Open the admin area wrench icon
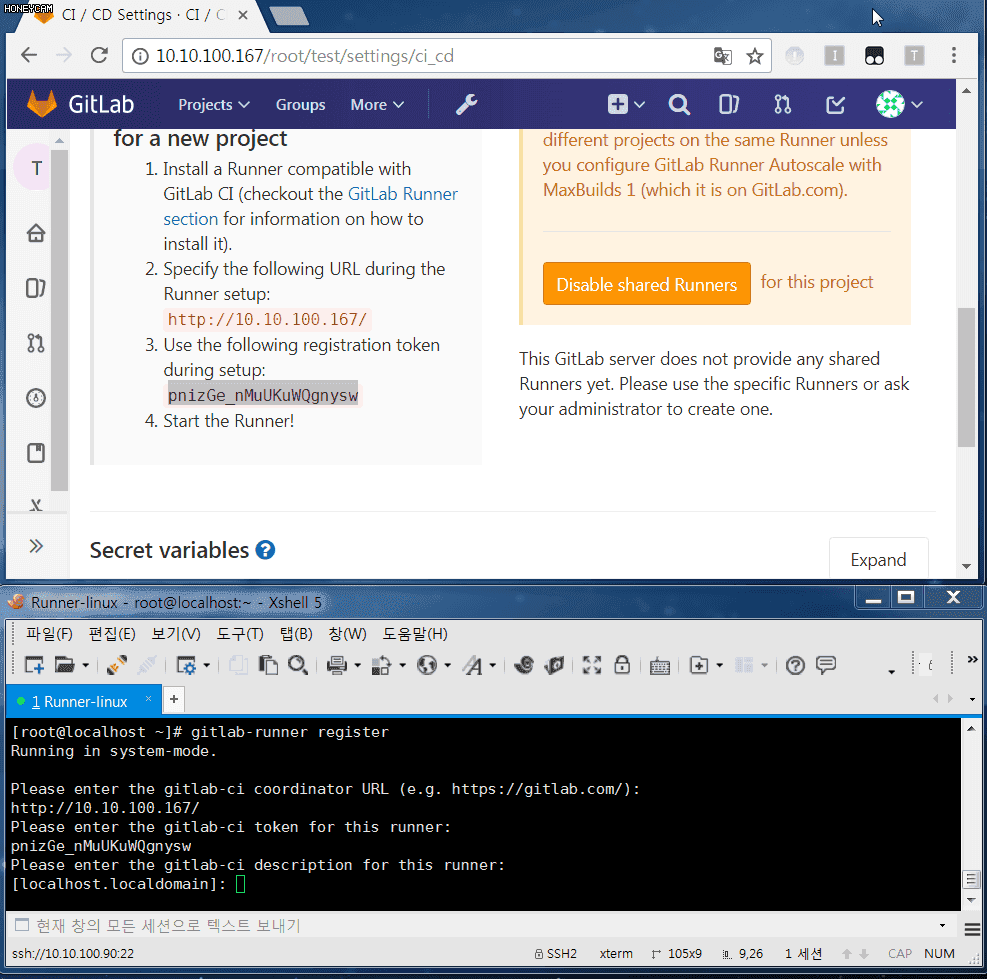 466,105
